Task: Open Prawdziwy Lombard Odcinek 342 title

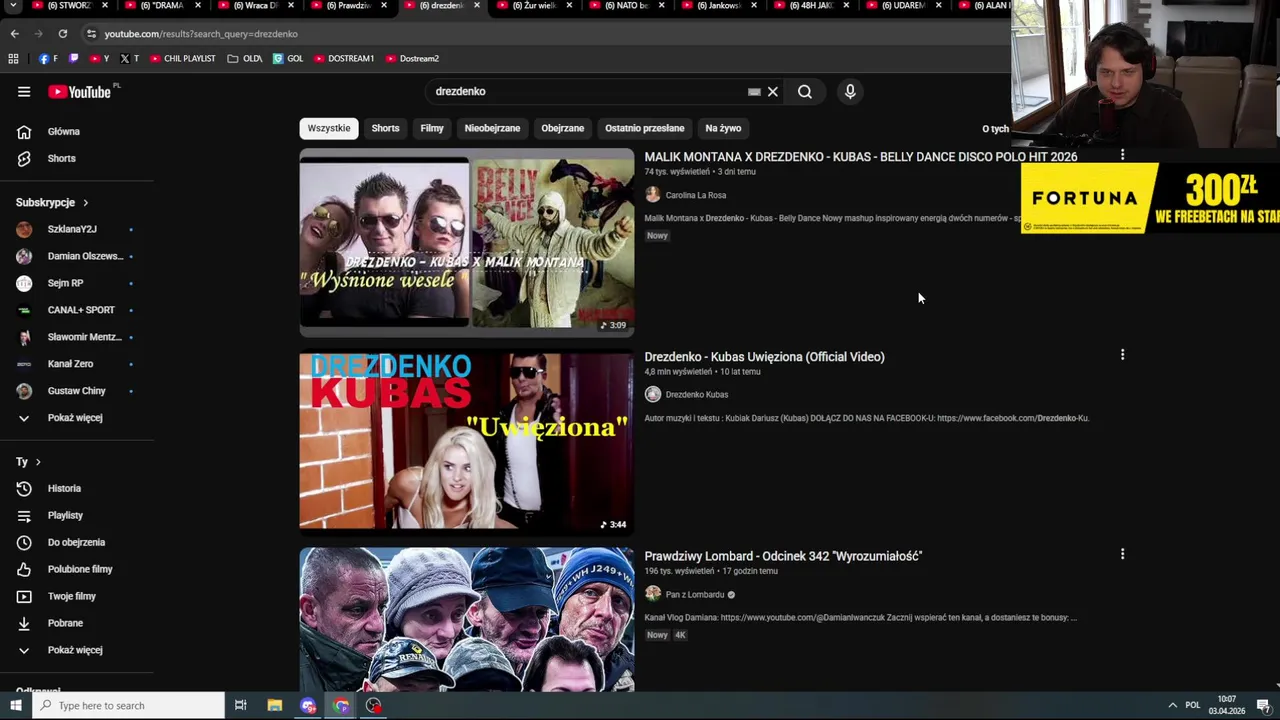Action: click(x=783, y=555)
